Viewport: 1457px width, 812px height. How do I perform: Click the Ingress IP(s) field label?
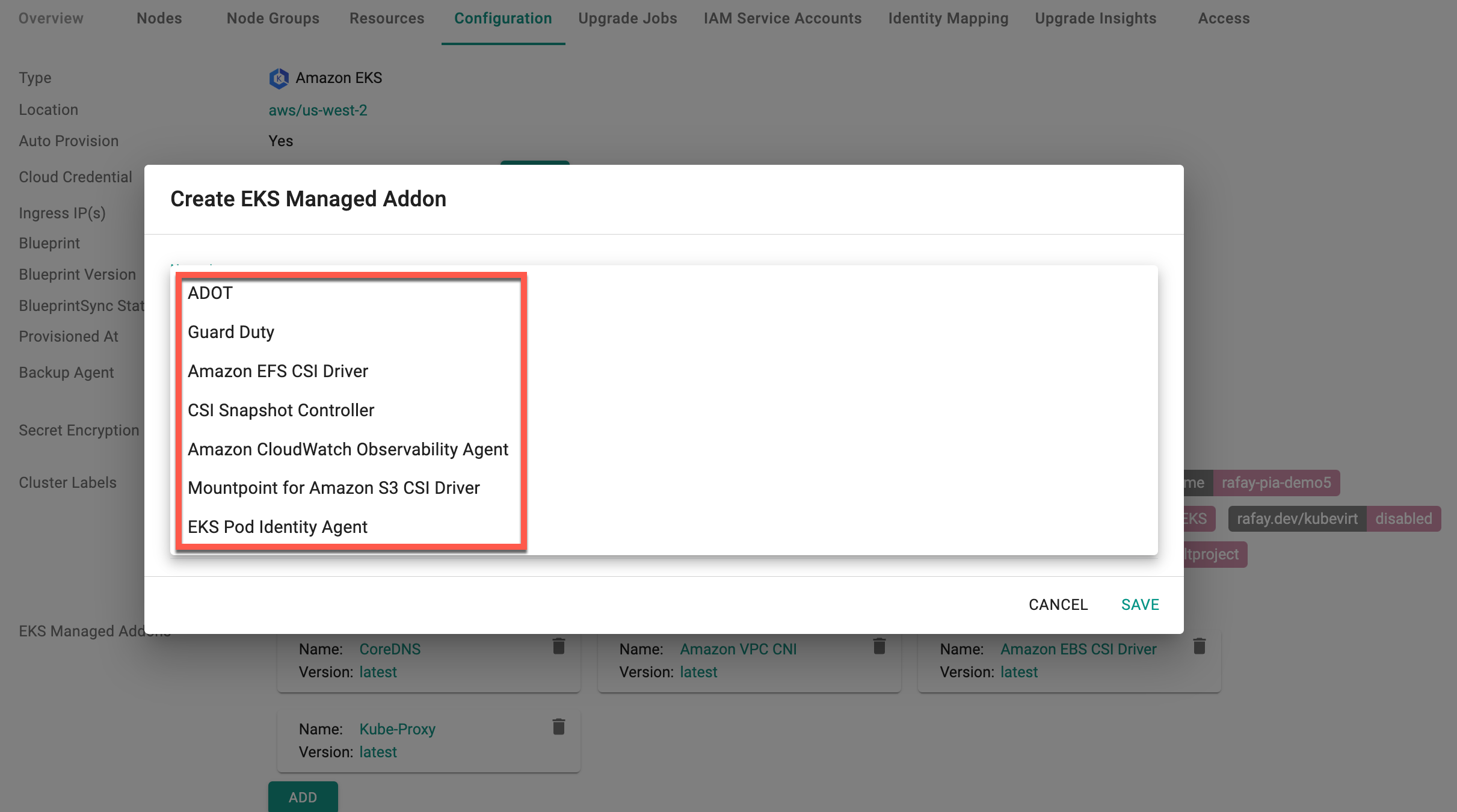click(62, 213)
